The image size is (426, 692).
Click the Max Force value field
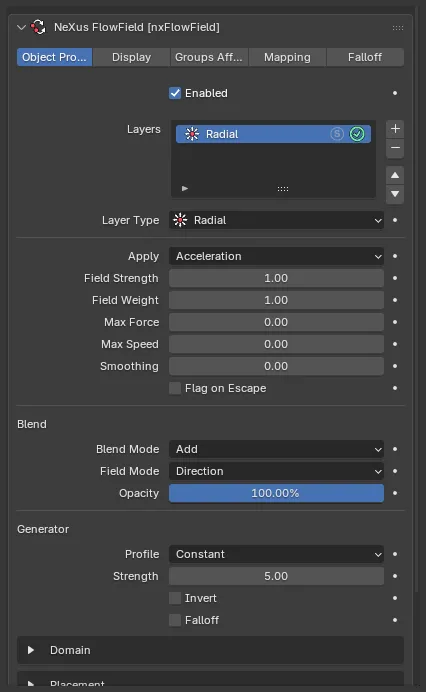point(276,323)
